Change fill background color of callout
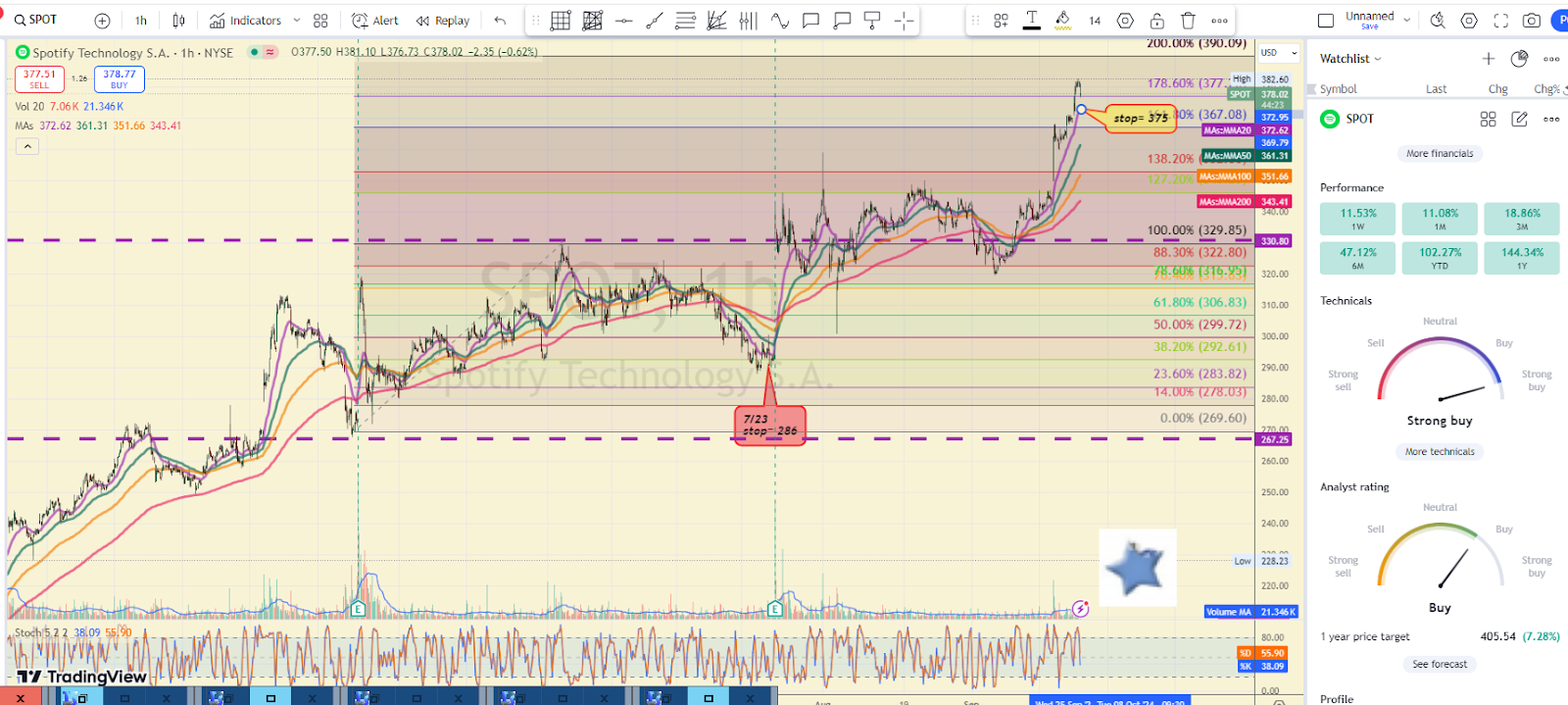 (1063, 21)
